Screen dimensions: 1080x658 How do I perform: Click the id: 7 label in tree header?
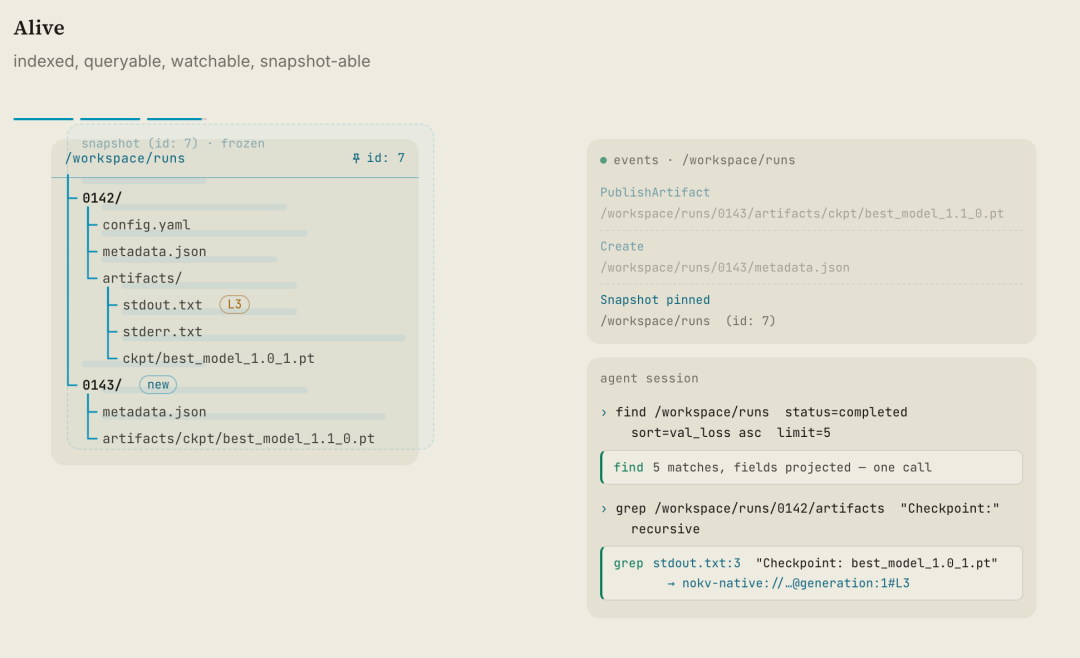click(386, 158)
